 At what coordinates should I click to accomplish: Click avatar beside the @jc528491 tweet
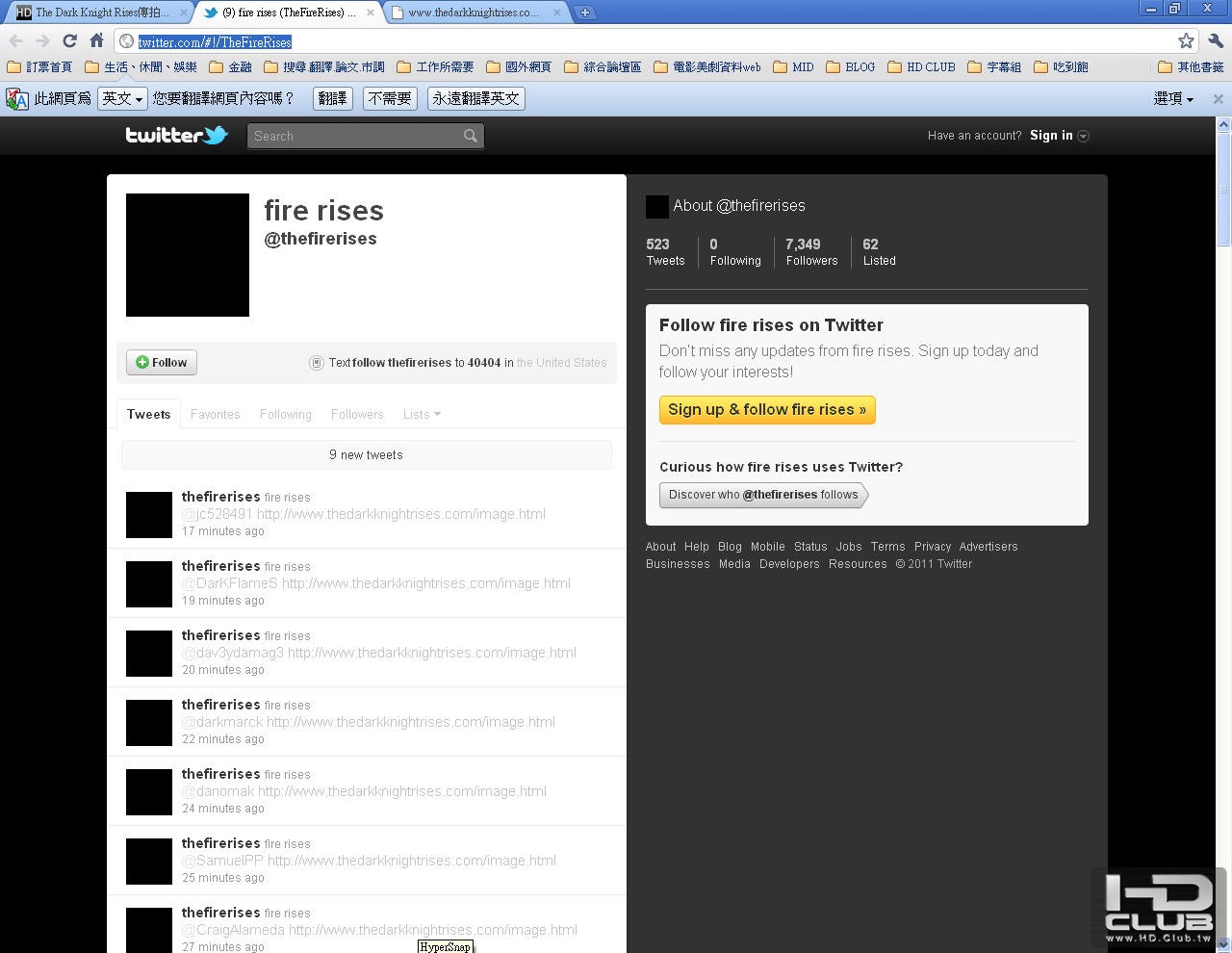click(149, 515)
